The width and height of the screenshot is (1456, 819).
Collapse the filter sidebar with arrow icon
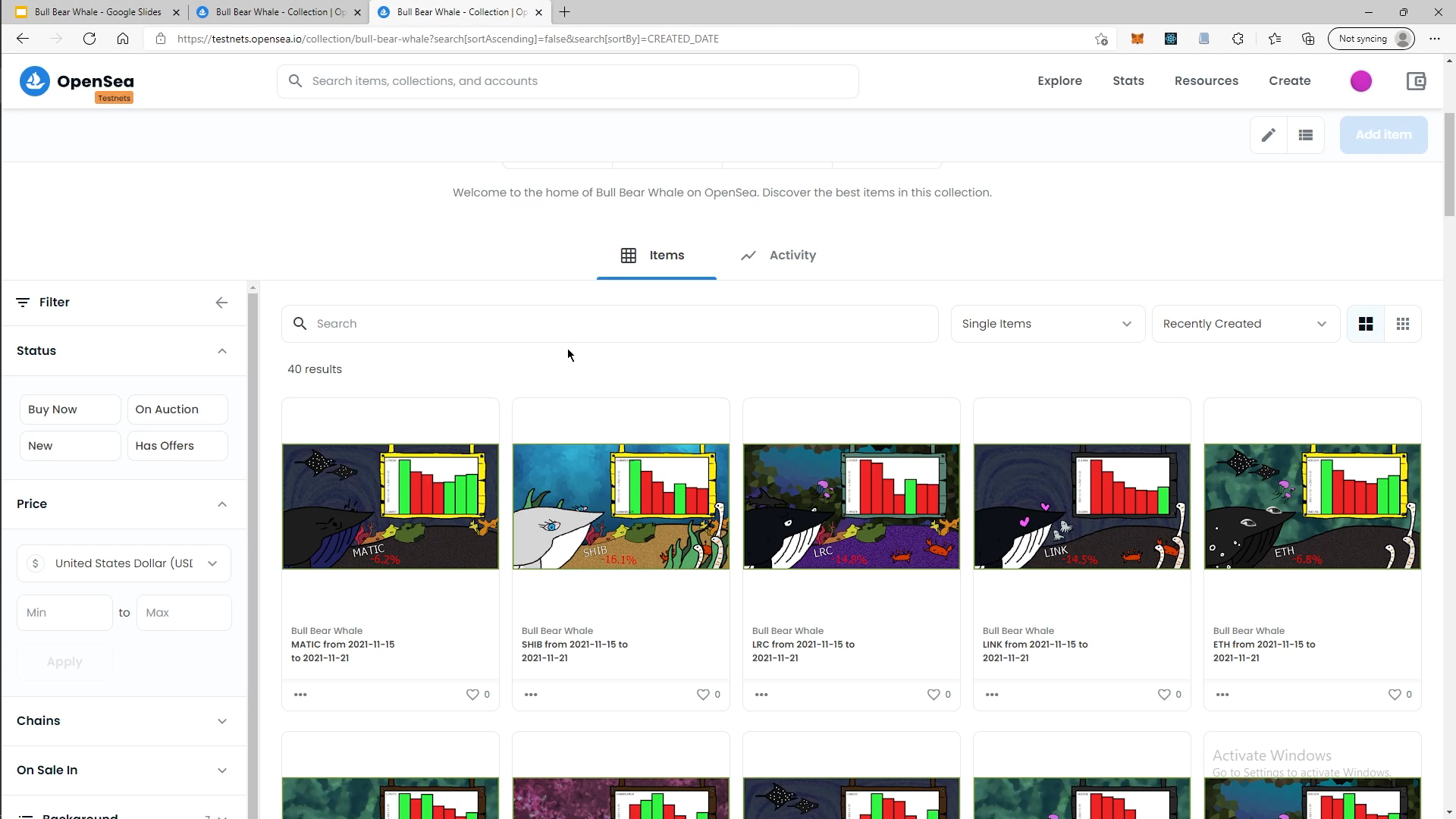point(221,303)
